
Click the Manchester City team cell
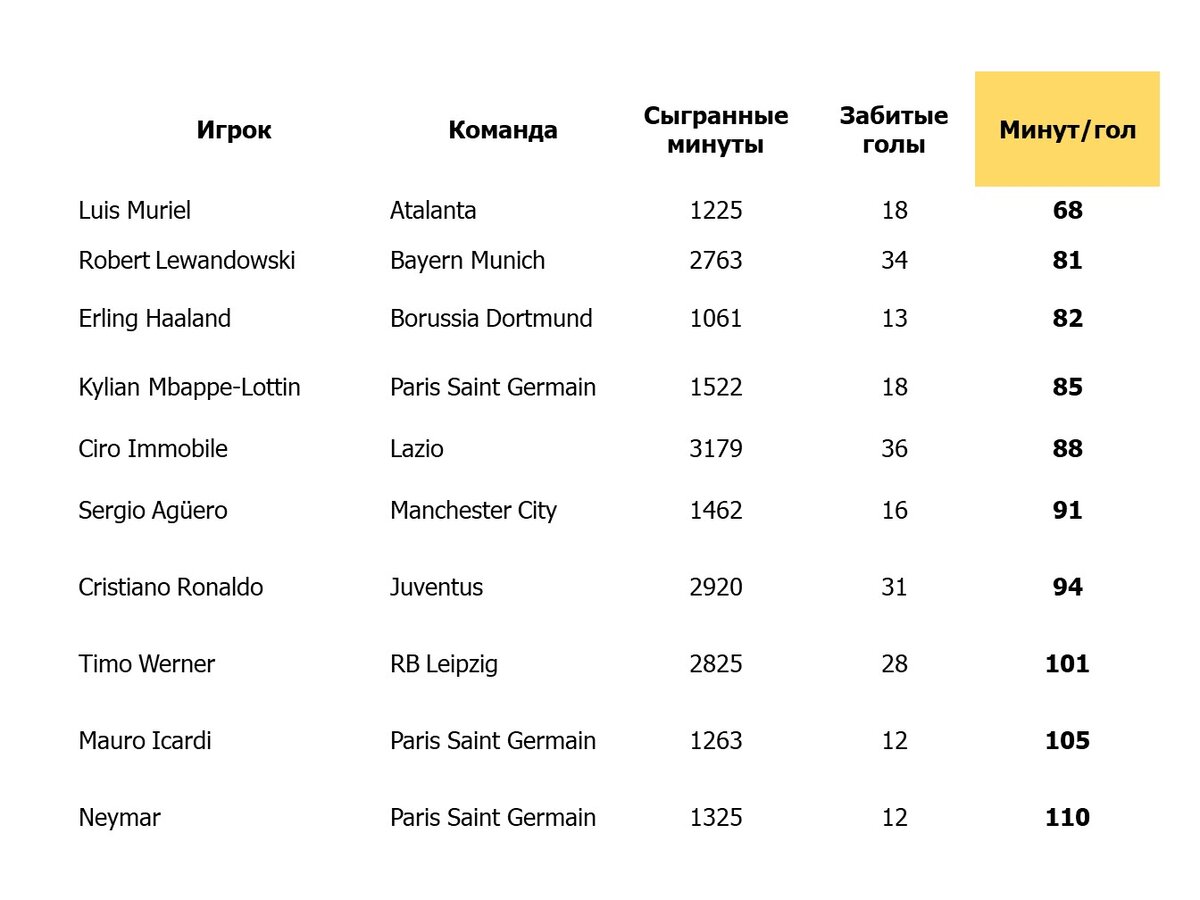(x=473, y=510)
